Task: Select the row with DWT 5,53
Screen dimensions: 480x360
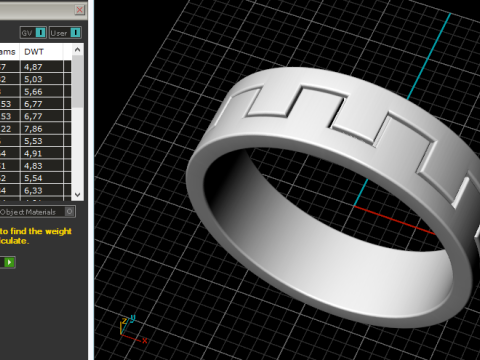Action: (35, 141)
